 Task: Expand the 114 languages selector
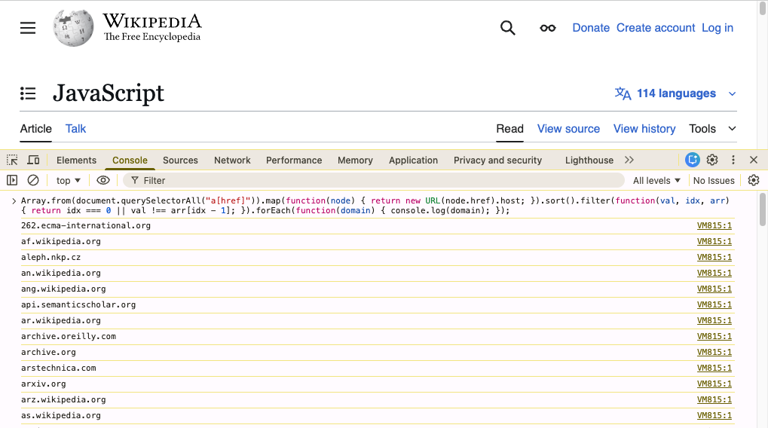point(675,93)
